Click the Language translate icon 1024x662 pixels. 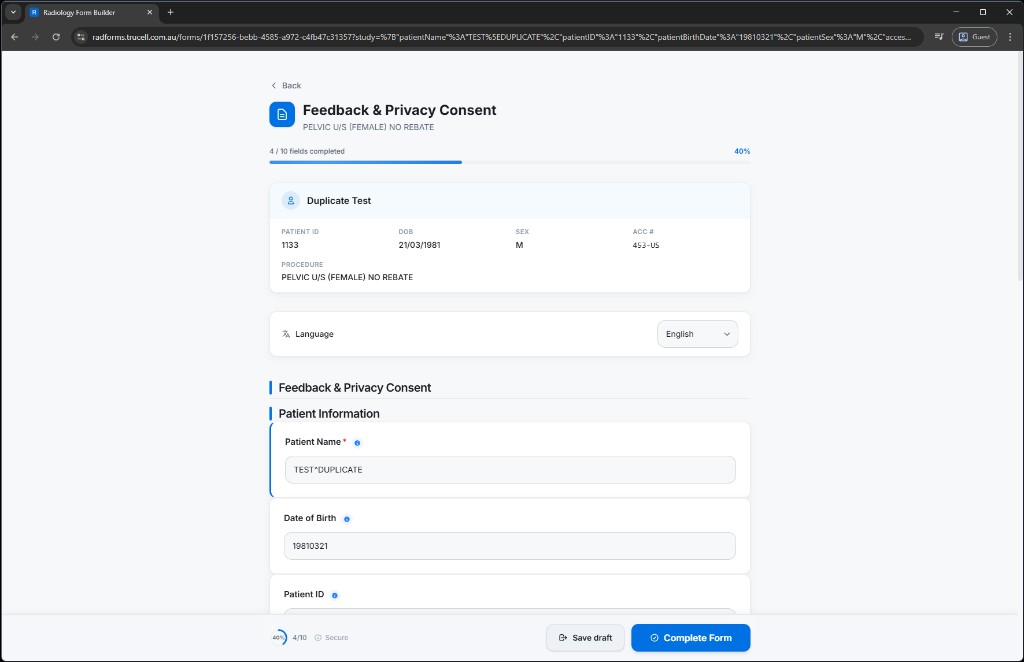coord(286,334)
